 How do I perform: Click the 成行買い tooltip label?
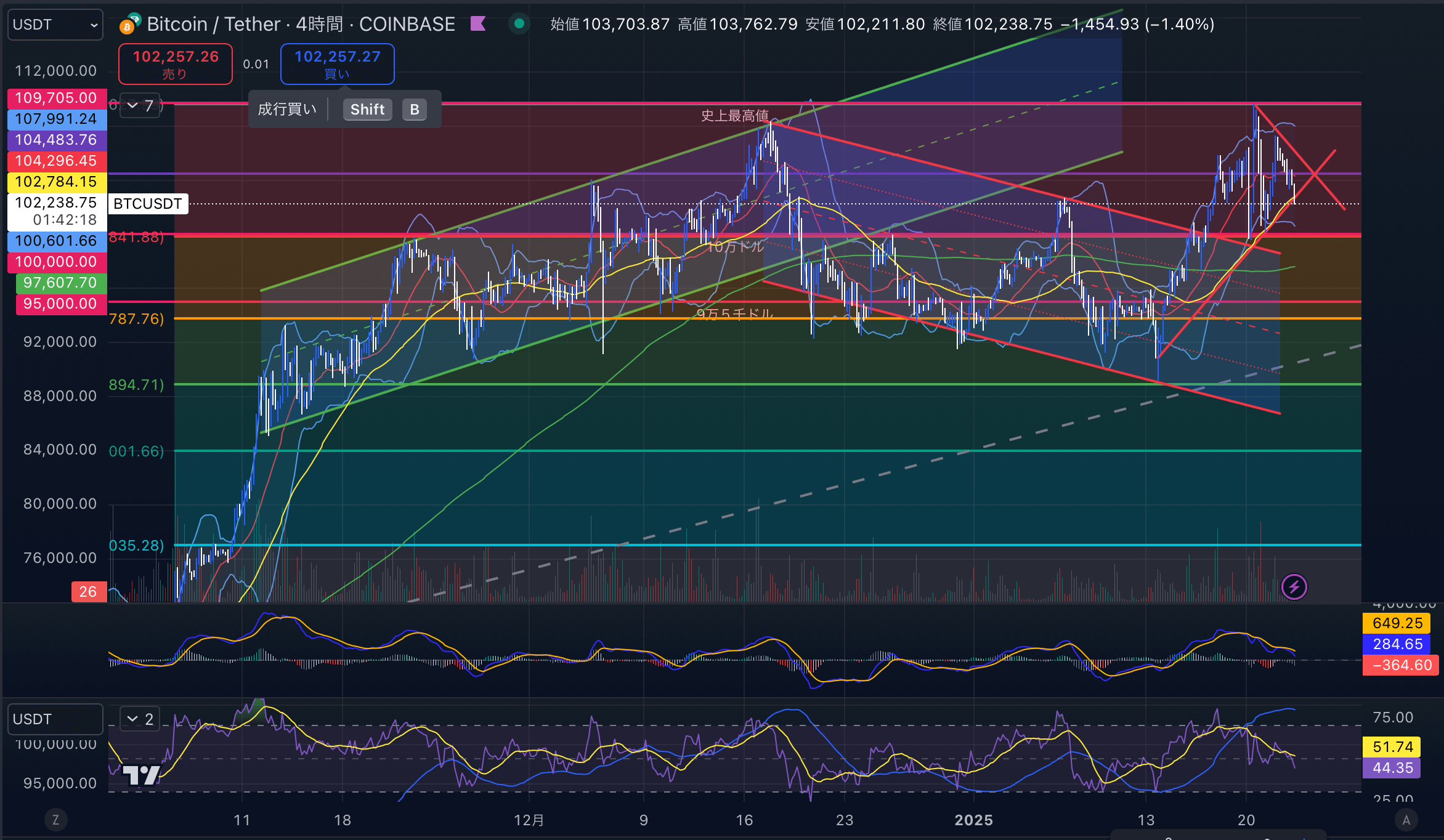(287, 110)
